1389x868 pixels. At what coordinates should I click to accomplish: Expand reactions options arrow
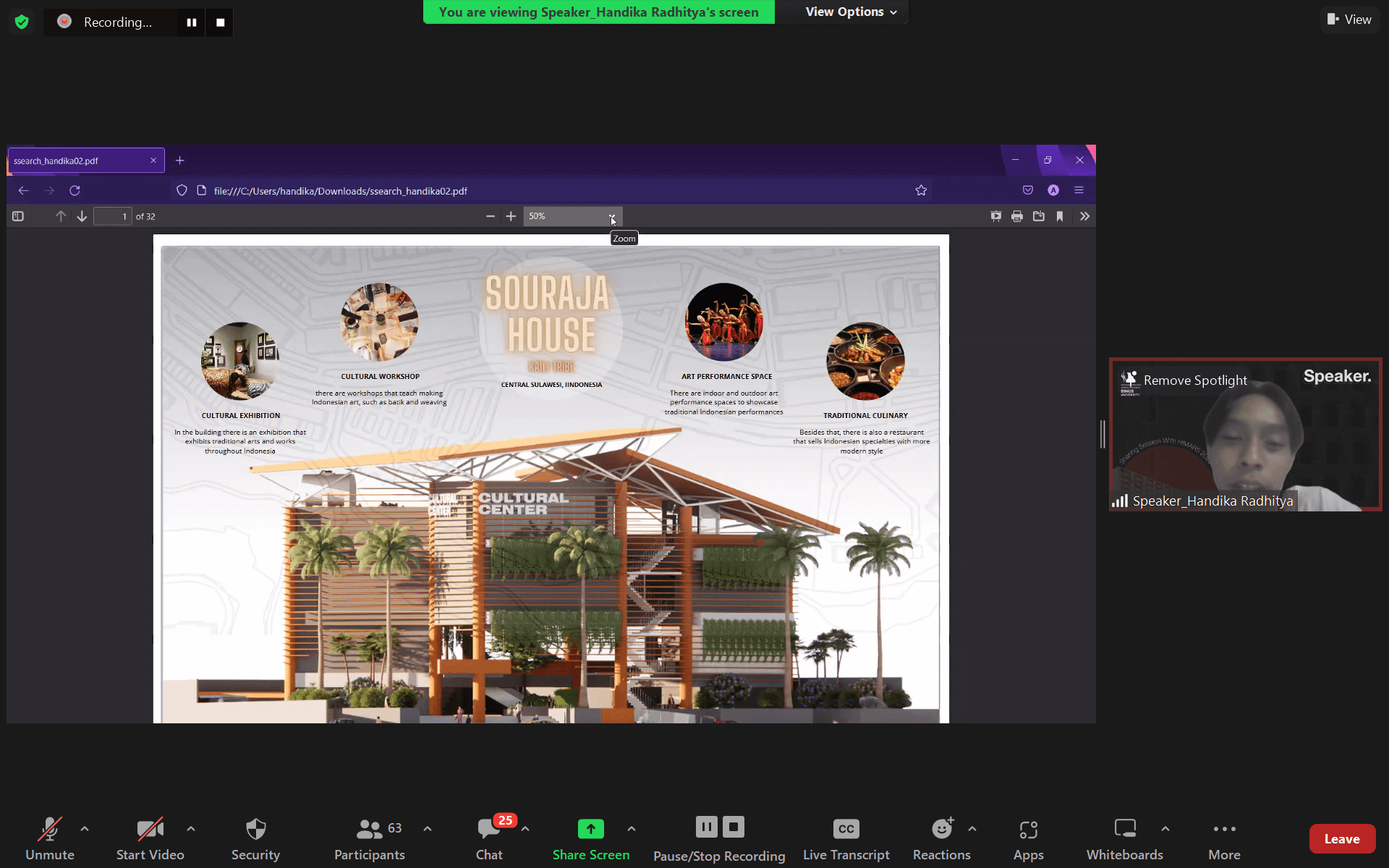click(x=972, y=829)
